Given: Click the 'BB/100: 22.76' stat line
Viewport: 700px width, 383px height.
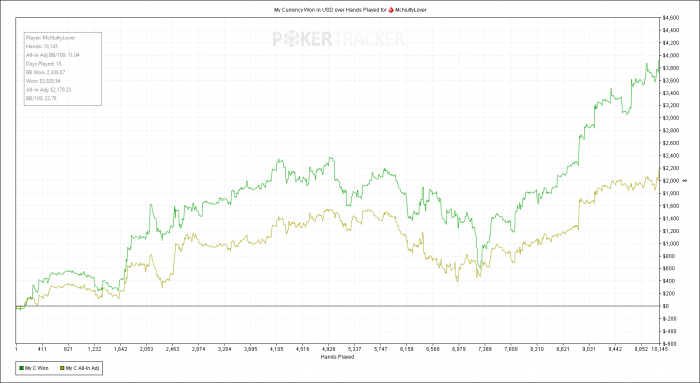Looking at the screenshot, I should (41, 98).
